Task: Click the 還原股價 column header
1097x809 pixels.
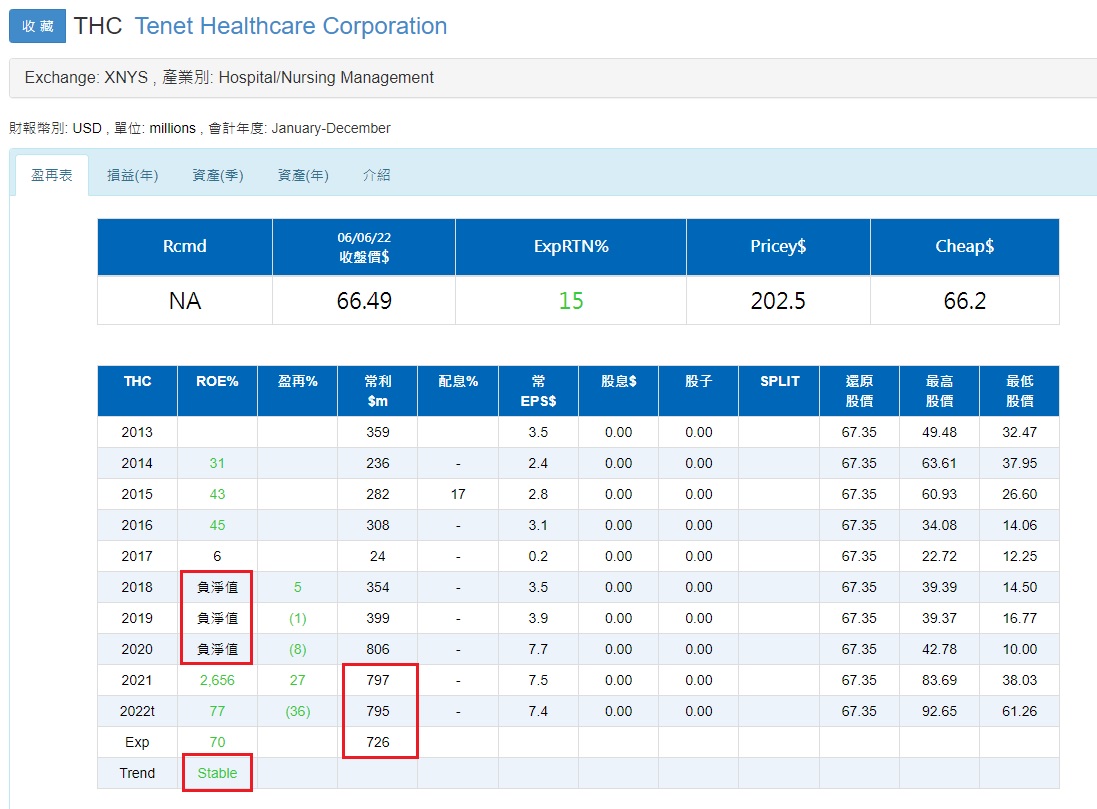Action: (859, 391)
